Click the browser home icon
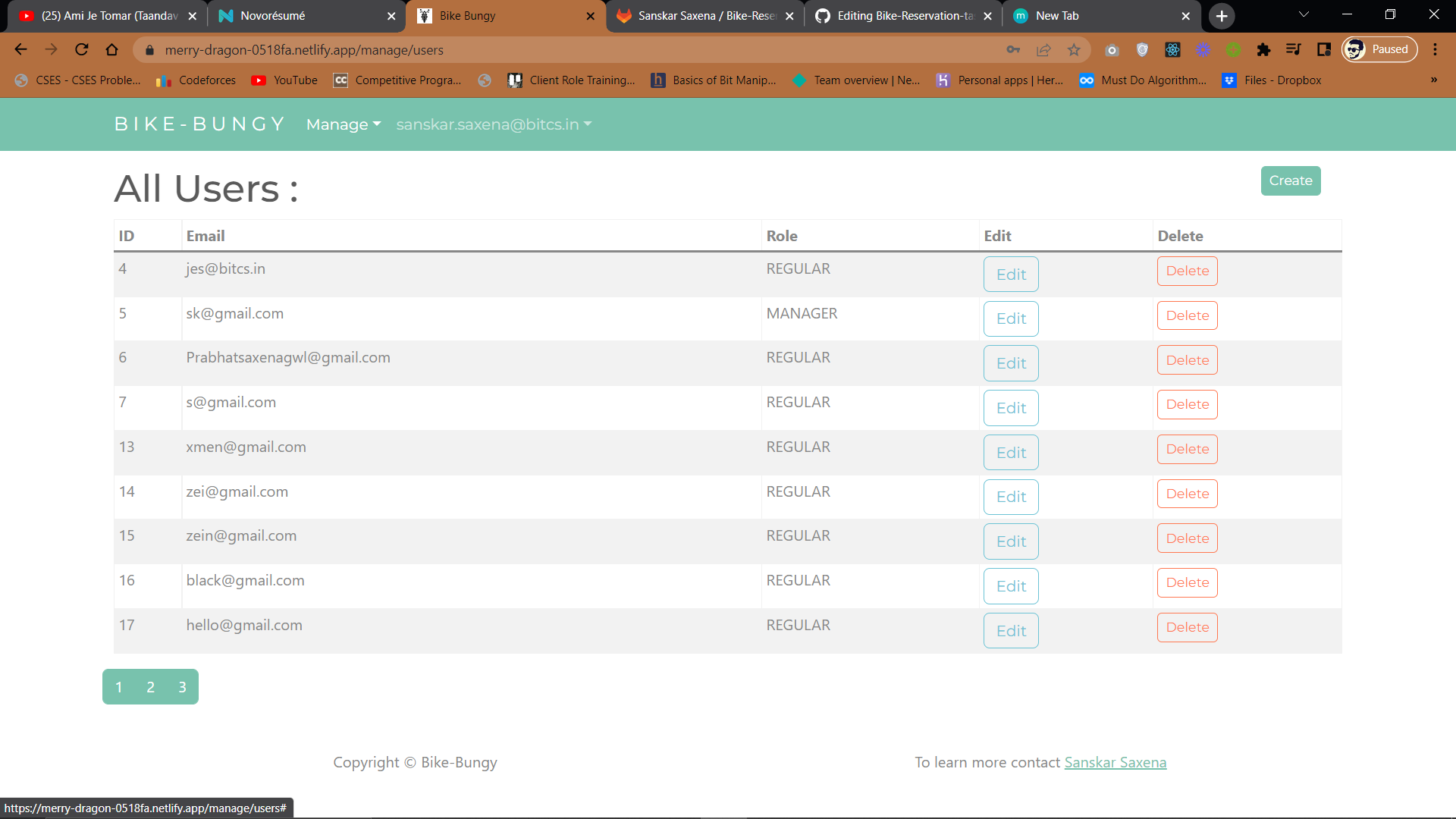The height and width of the screenshot is (819, 1456). click(112, 49)
